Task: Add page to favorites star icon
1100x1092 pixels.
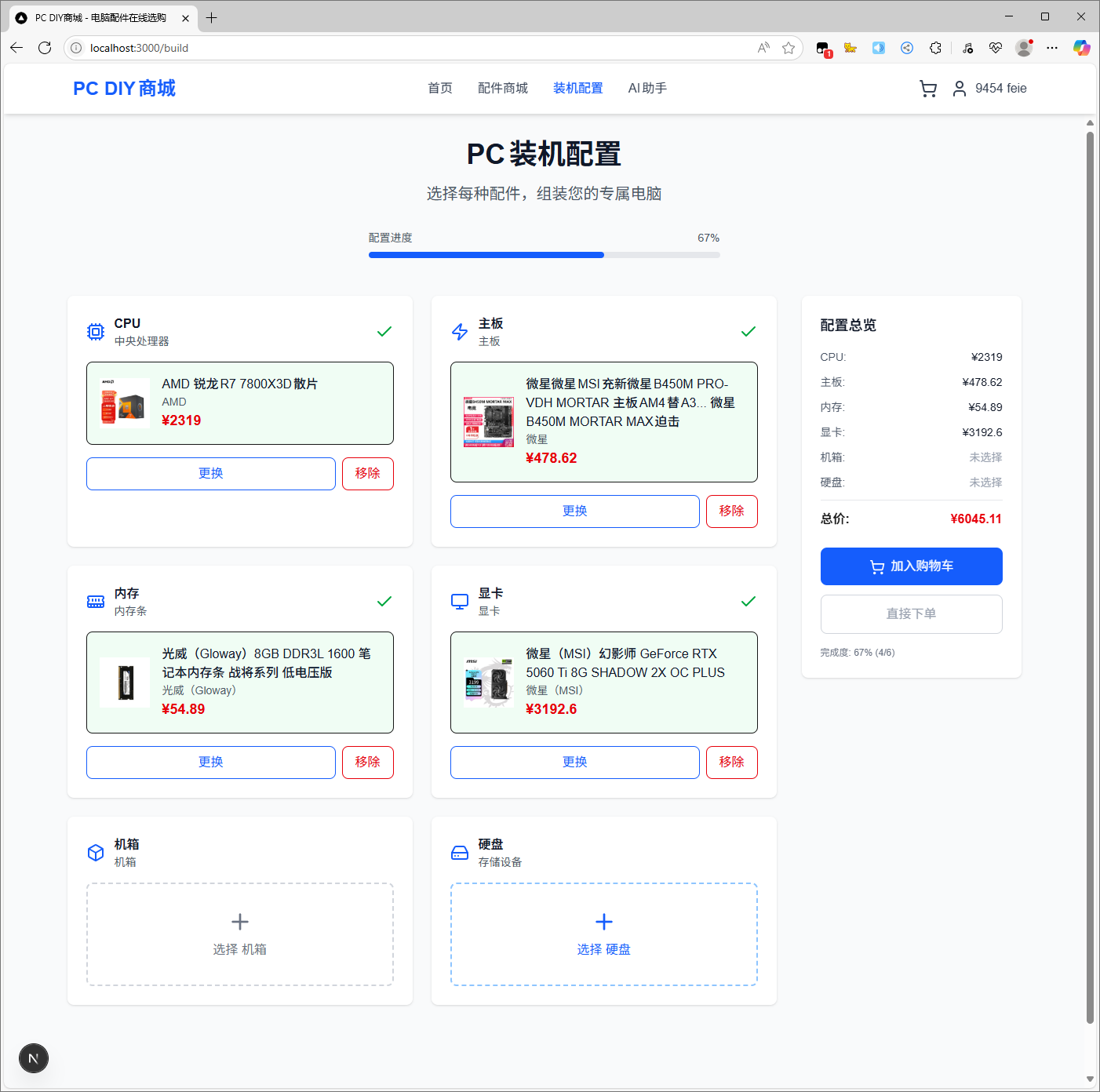Action: (x=789, y=48)
